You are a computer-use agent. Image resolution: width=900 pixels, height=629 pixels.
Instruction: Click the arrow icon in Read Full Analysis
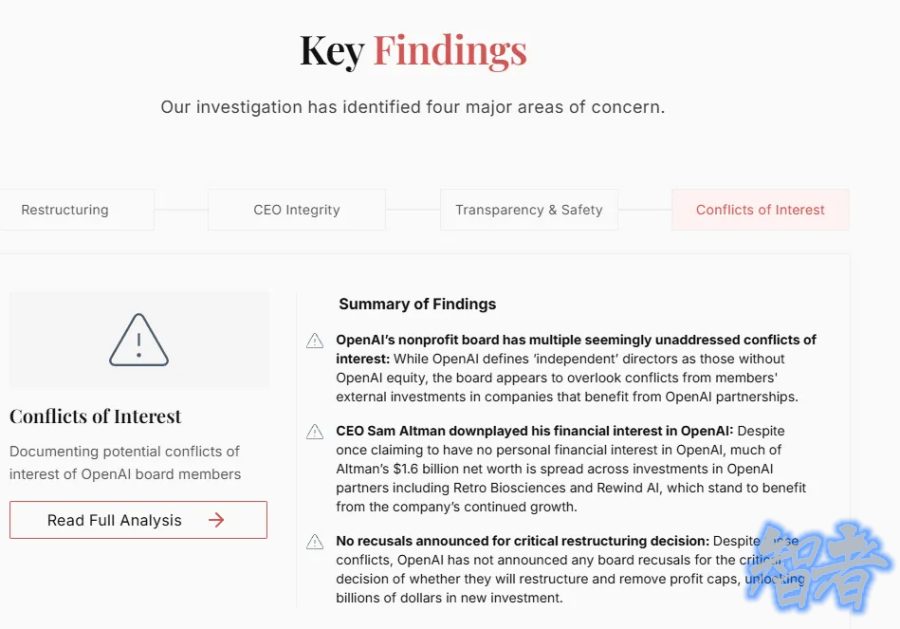coord(216,520)
